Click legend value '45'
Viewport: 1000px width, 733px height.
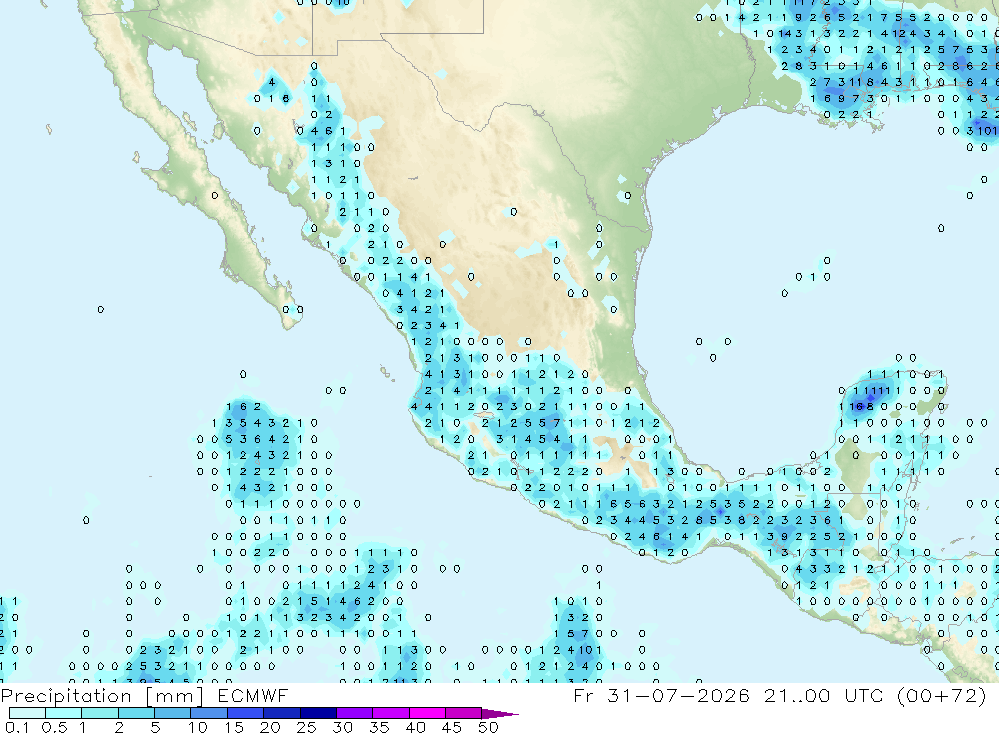click(452, 727)
